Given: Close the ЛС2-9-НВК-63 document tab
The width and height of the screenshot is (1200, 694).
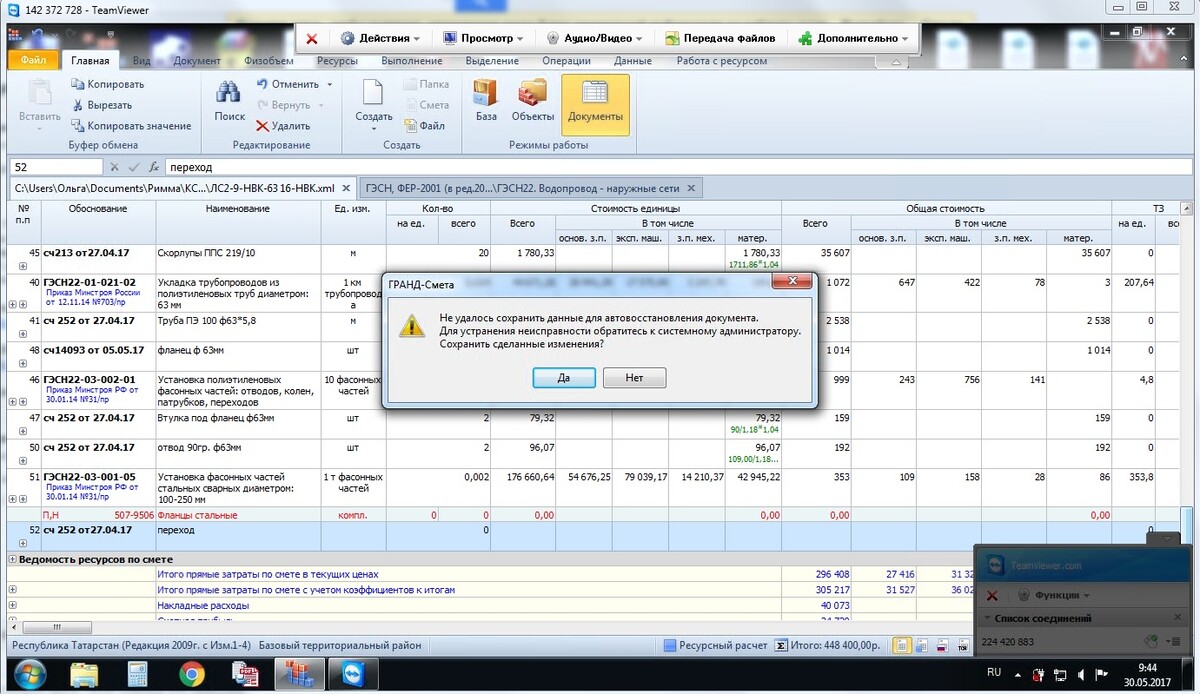Looking at the screenshot, I should [346, 188].
